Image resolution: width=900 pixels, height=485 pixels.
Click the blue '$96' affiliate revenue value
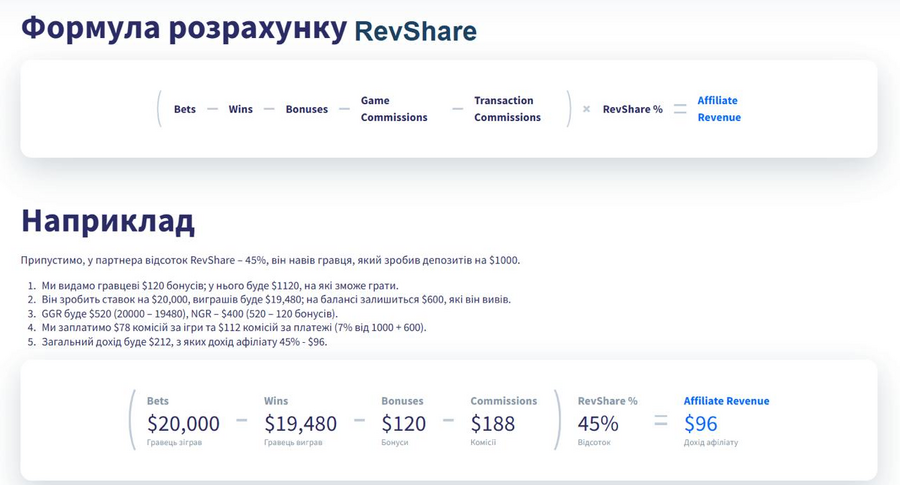pos(701,424)
